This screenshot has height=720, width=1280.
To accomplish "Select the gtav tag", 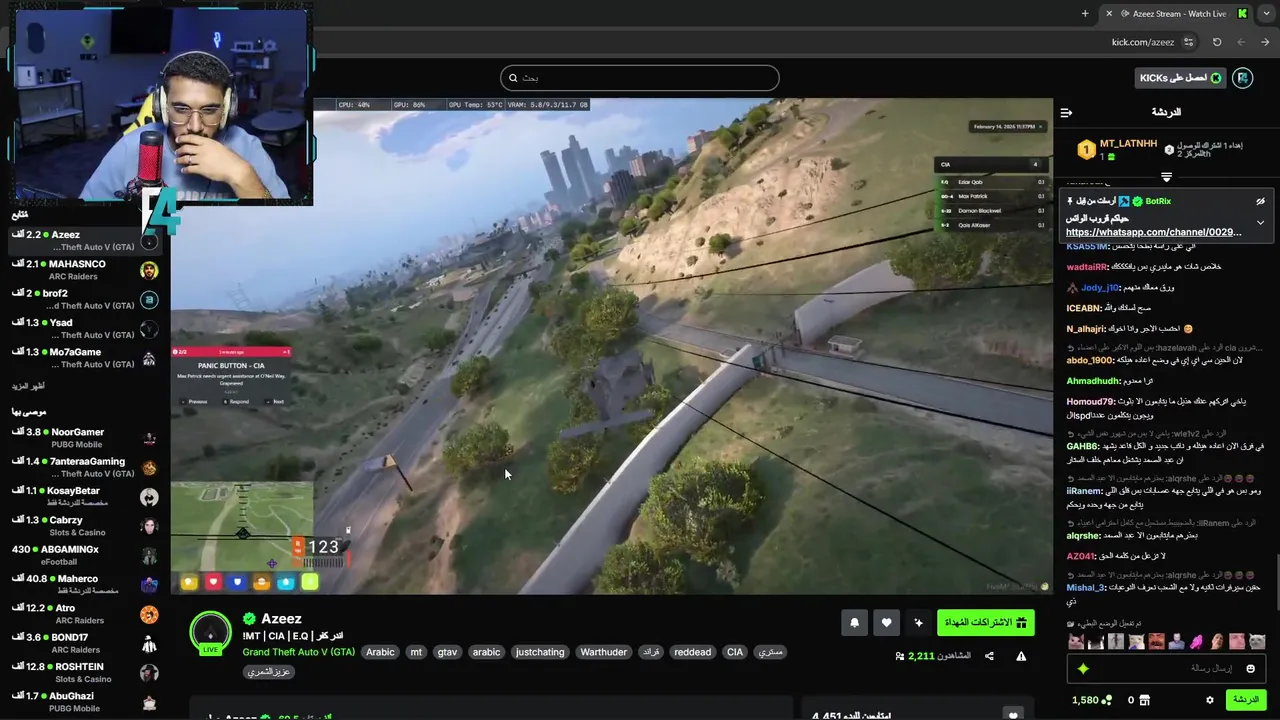I will pyautogui.click(x=447, y=652).
